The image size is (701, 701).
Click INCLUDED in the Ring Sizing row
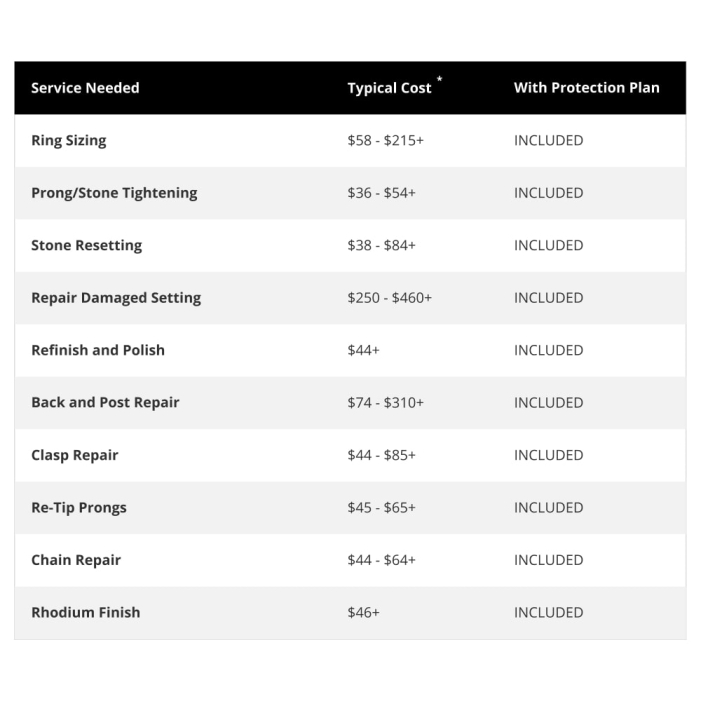pyautogui.click(x=549, y=140)
